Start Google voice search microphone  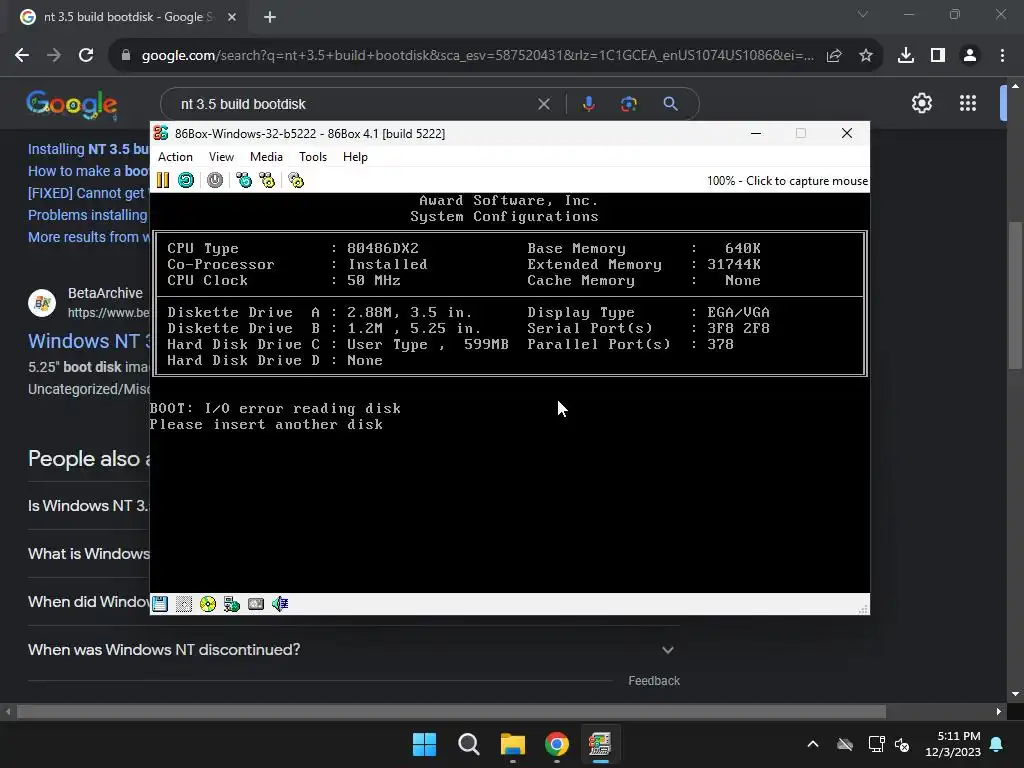click(588, 104)
